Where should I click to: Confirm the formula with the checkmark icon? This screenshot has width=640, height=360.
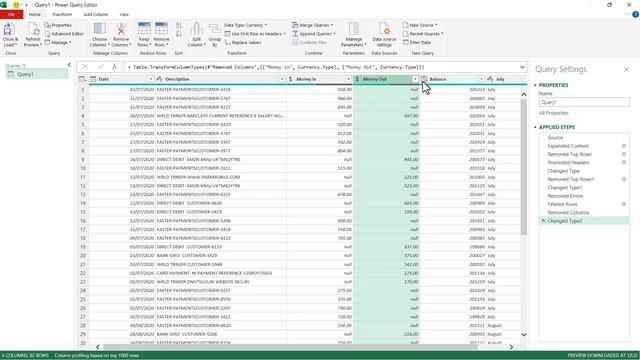point(100,67)
